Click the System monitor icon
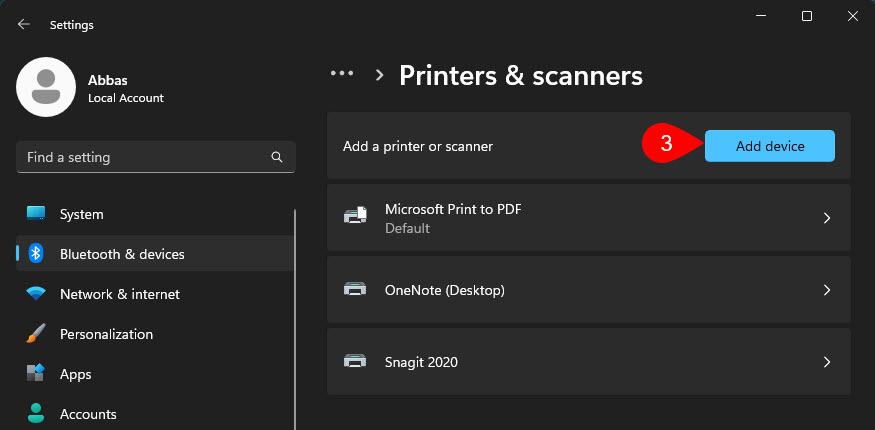Image resolution: width=875 pixels, height=430 pixels. point(36,214)
